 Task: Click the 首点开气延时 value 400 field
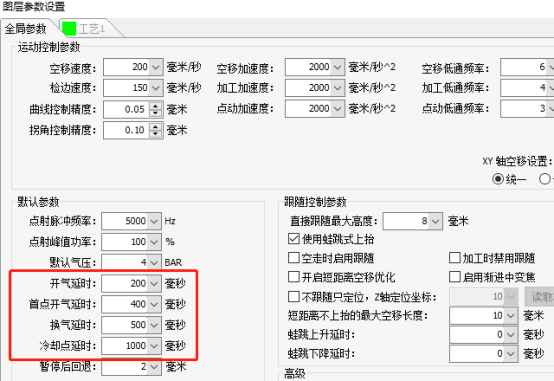coord(125,304)
